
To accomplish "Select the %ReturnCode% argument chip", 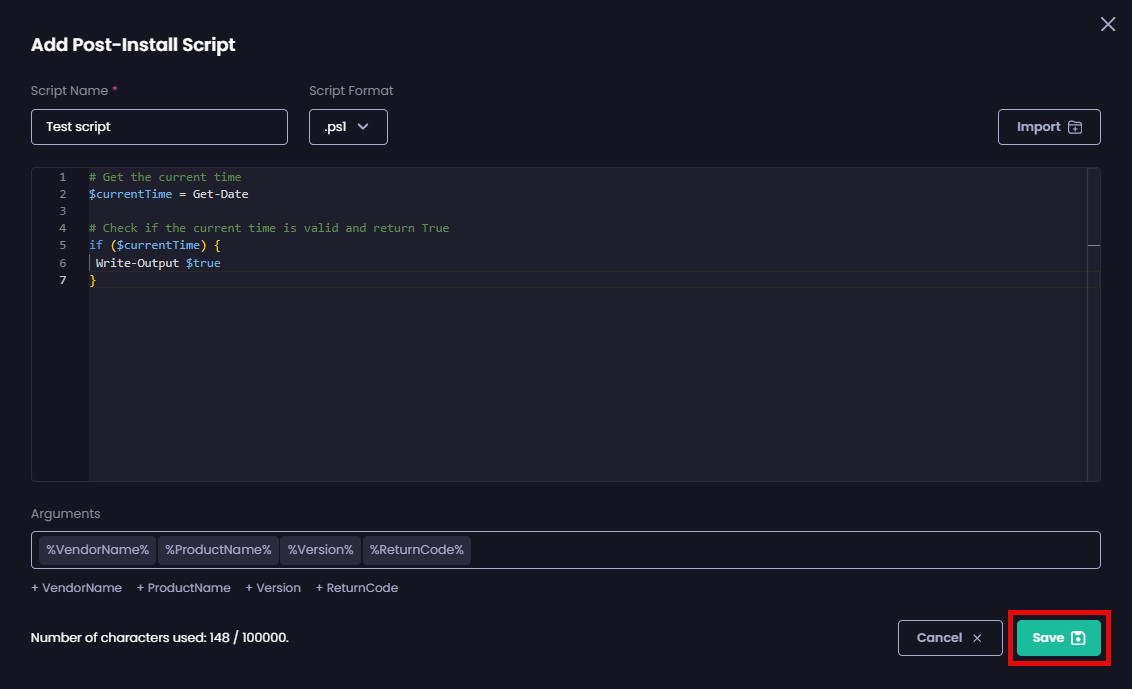I will tap(417, 549).
